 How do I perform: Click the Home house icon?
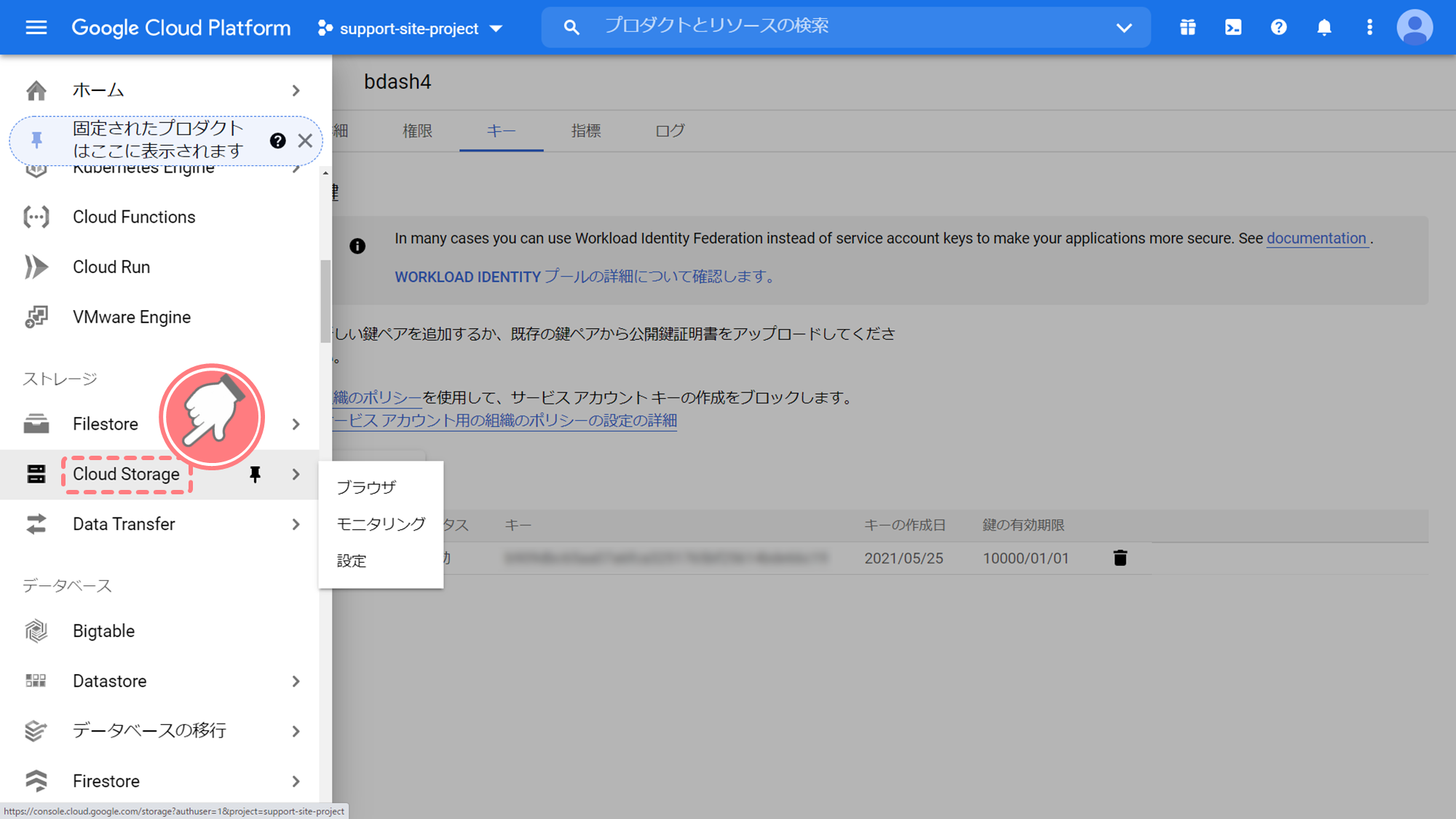tap(36, 90)
